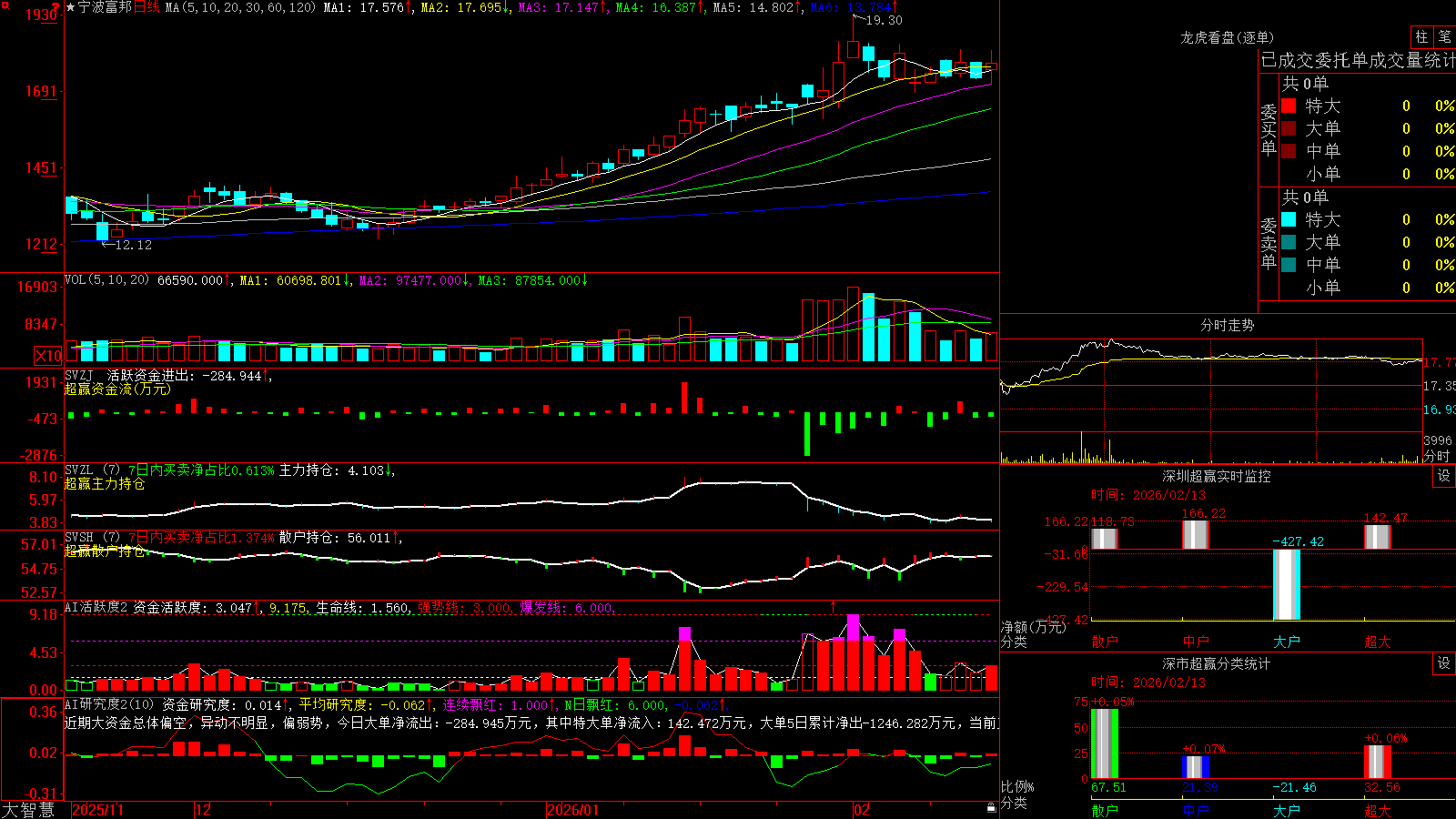Click the 日线 period label
This screenshot has height=819, width=1456.
click(147, 7)
